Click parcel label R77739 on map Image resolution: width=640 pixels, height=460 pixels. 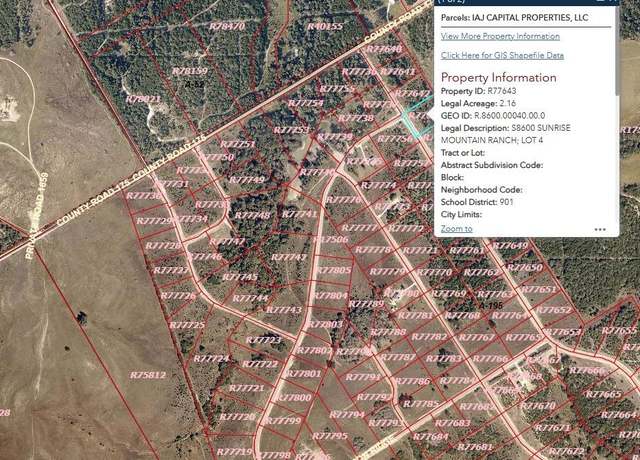(x=335, y=137)
